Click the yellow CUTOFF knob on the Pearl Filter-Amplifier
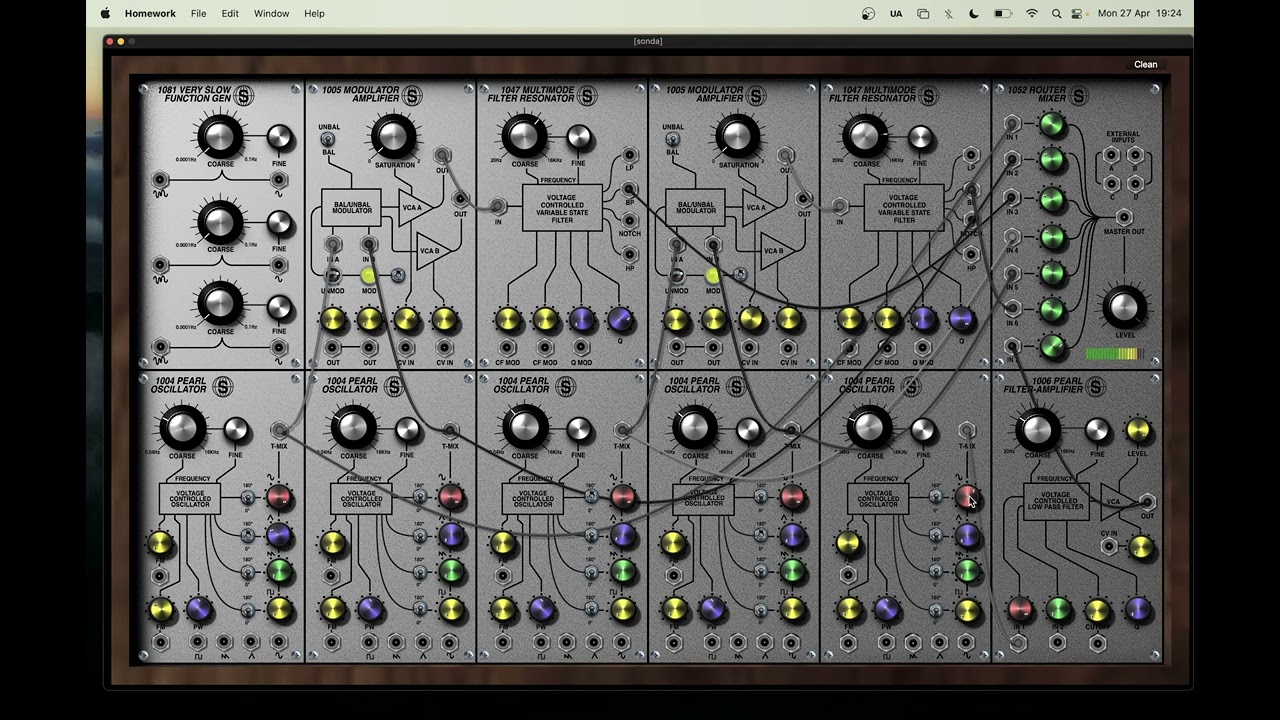The height and width of the screenshot is (720, 1280). [x=1098, y=609]
